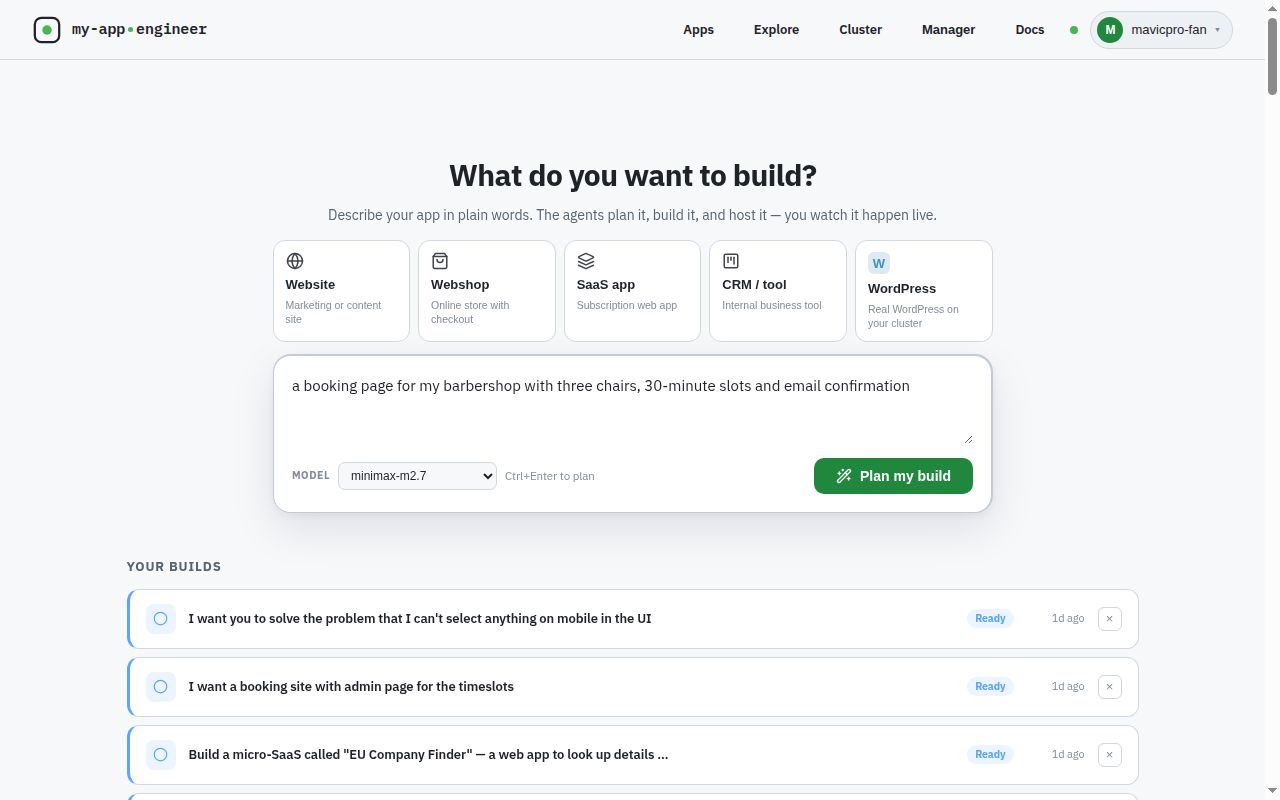Click the my-app-engineer logo icon
The height and width of the screenshot is (800, 1280).
pos(47,30)
